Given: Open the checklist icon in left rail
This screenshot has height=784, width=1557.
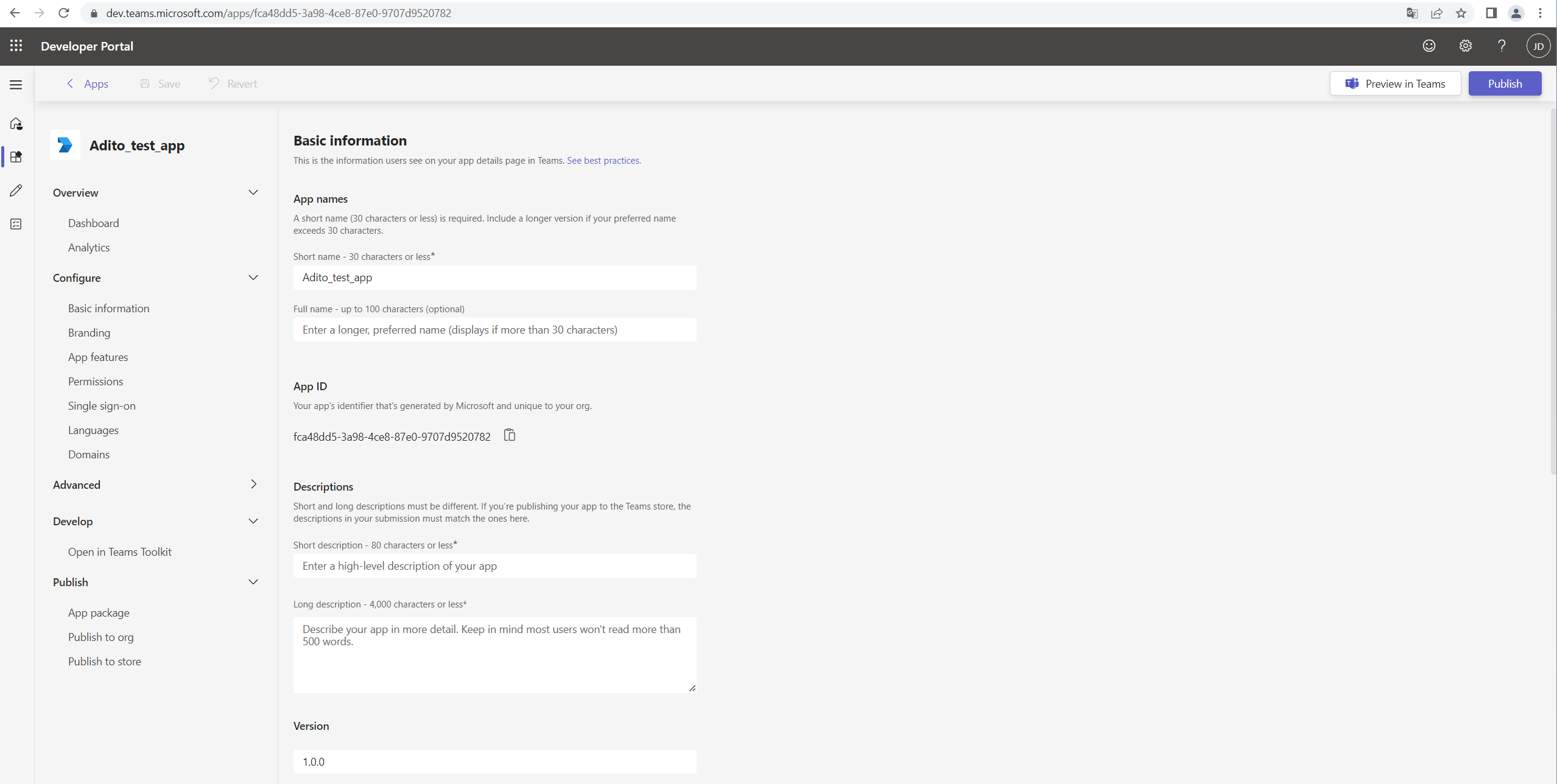Looking at the screenshot, I should click(x=16, y=224).
